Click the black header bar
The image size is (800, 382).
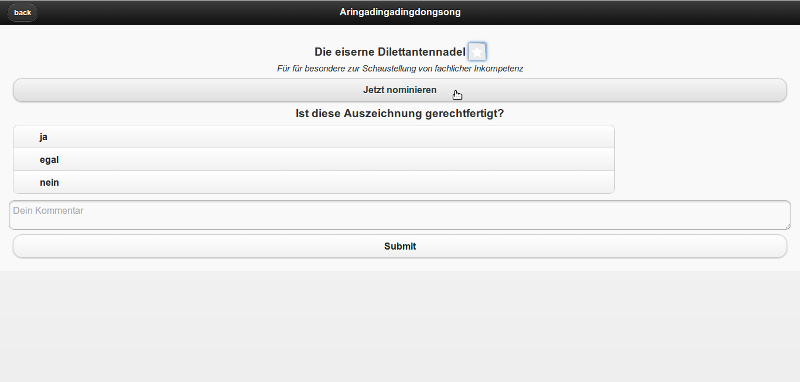pyautogui.click(x=400, y=12)
